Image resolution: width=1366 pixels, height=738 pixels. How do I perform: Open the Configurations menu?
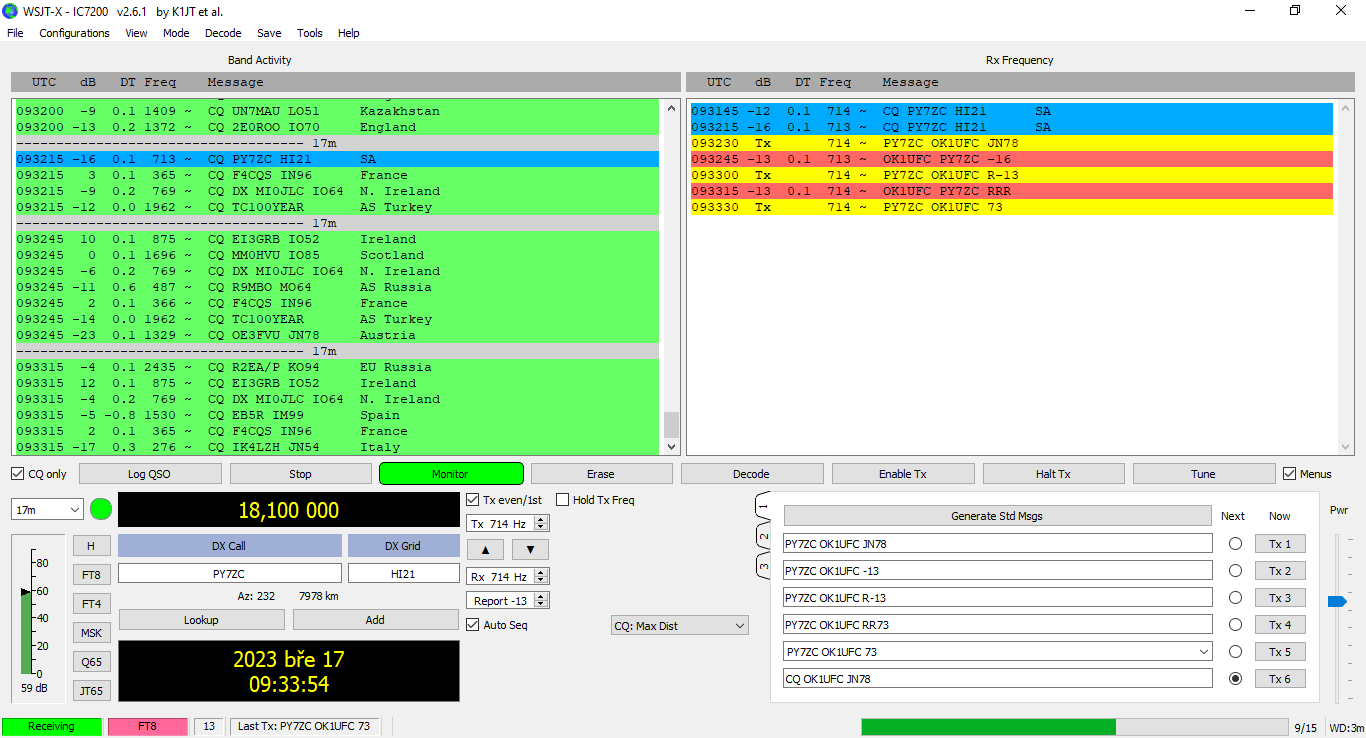(74, 33)
